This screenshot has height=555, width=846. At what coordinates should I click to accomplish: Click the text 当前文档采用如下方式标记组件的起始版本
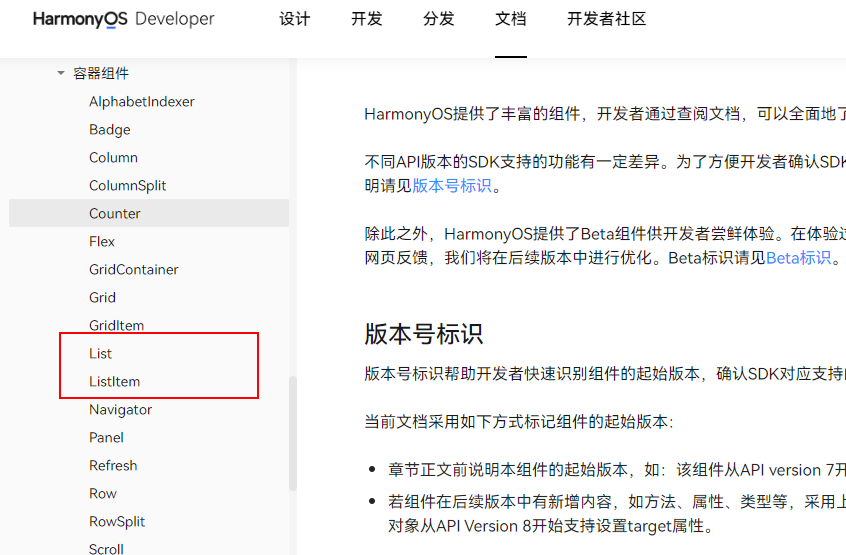519,422
